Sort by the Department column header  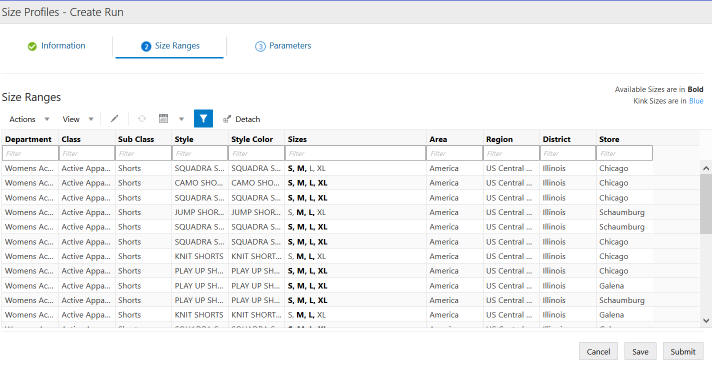pyautogui.click(x=28, y=139)
